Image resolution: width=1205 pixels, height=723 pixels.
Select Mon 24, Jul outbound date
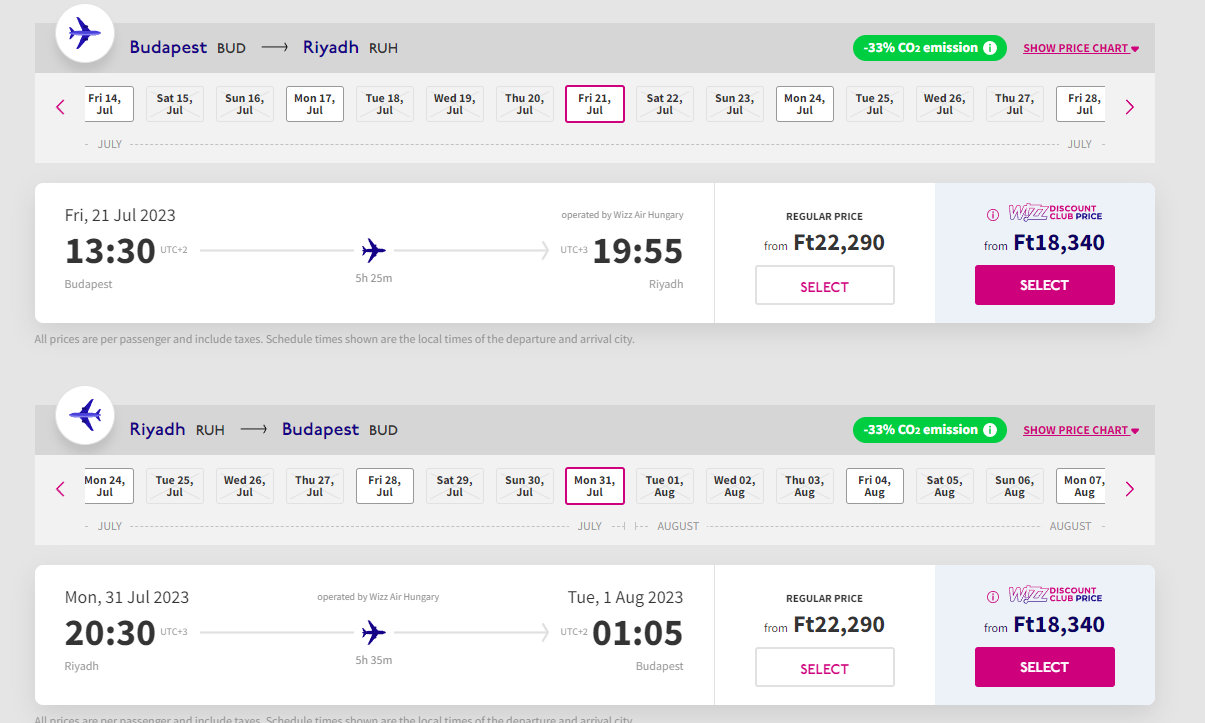pyautogui.click(x=805, y=104)
